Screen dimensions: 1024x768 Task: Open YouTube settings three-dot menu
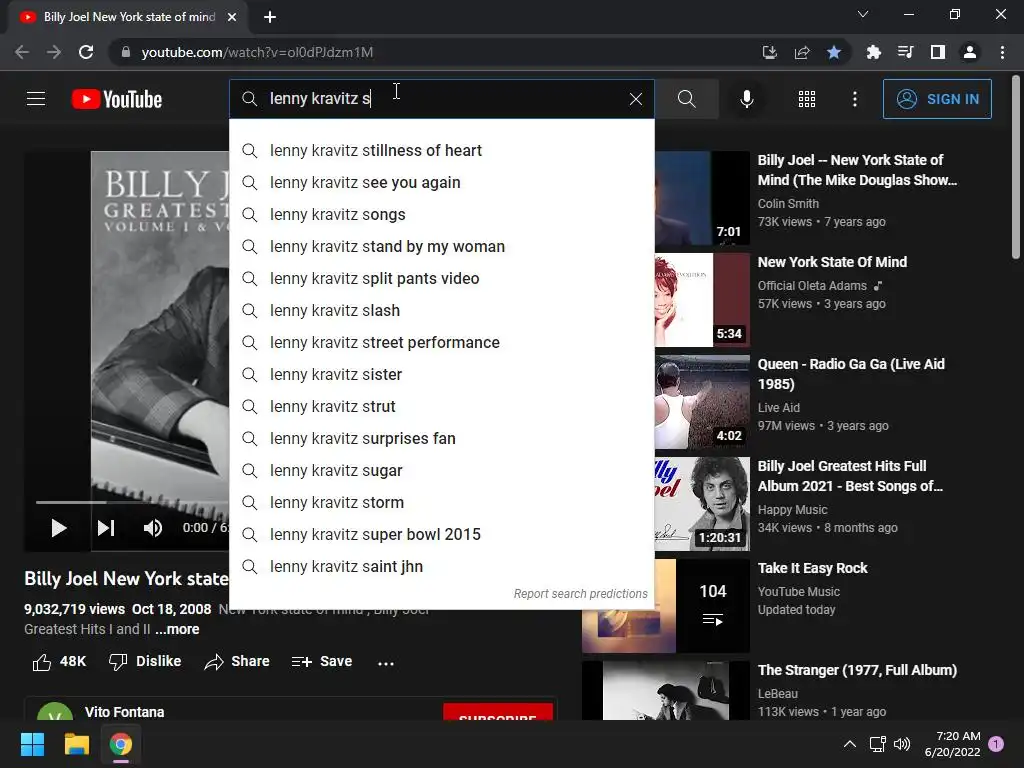tap(854, 99)
